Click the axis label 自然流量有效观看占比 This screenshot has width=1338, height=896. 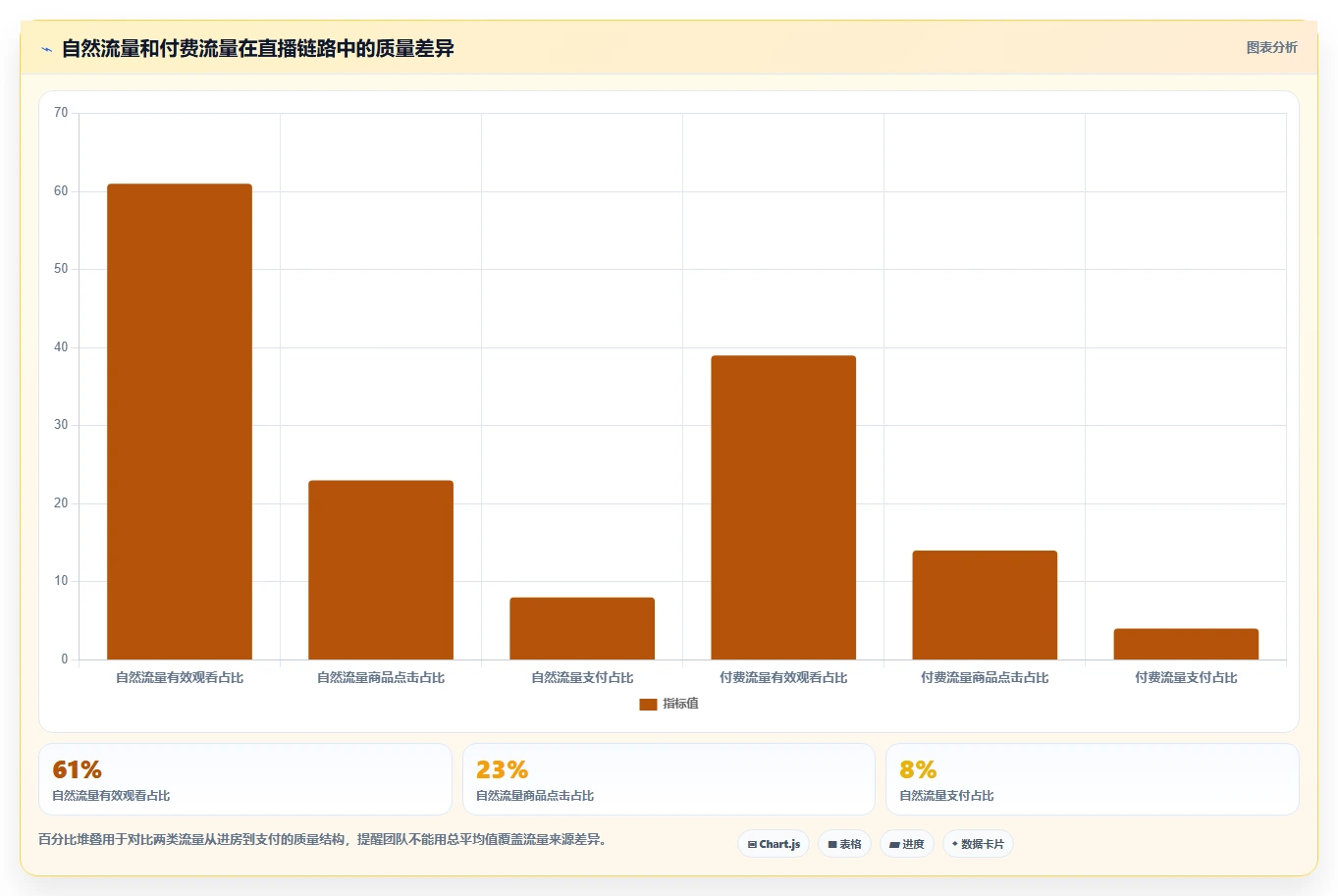point(180,678)
